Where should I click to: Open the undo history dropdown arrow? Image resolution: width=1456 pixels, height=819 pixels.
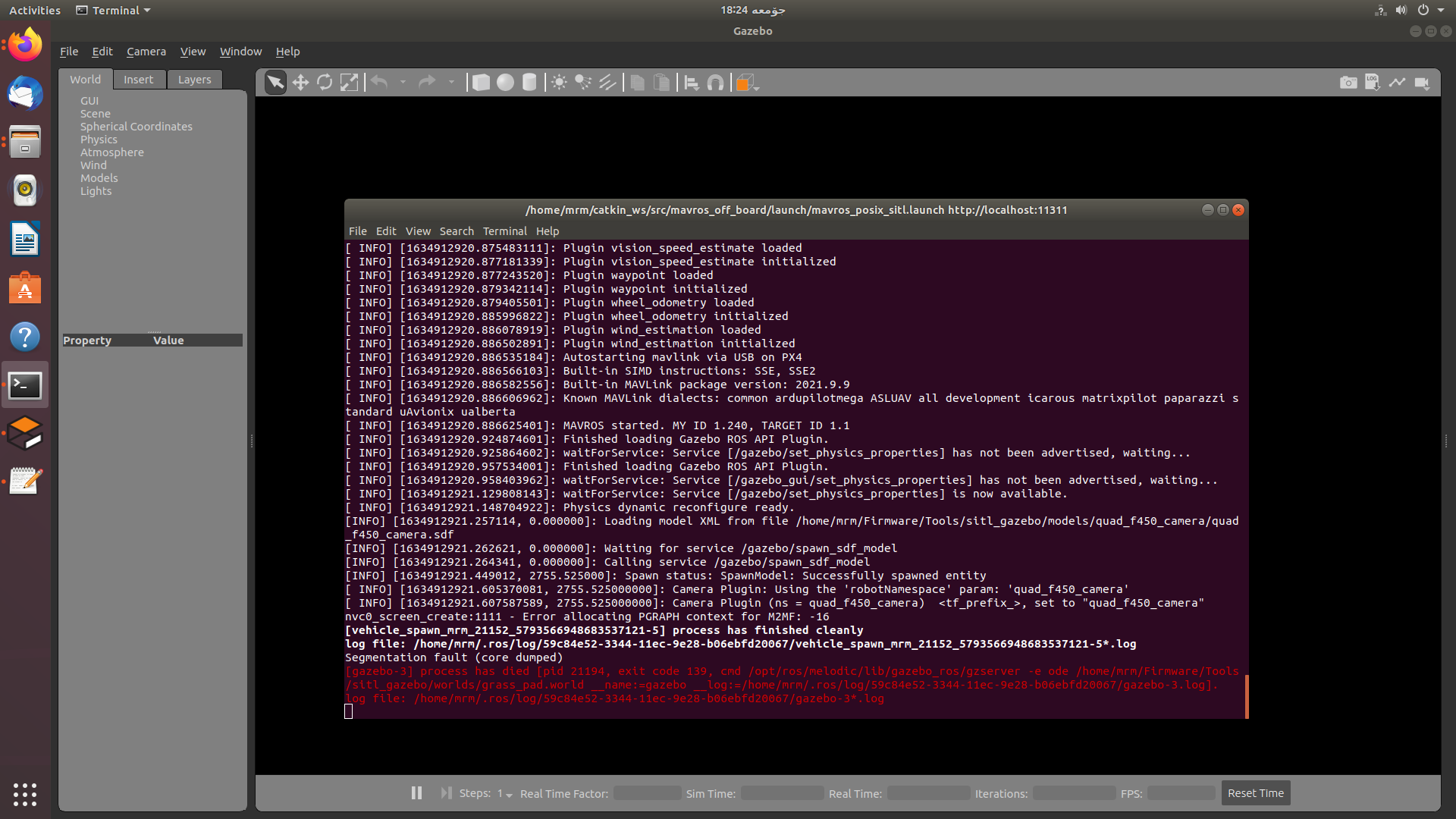(403, 82)
